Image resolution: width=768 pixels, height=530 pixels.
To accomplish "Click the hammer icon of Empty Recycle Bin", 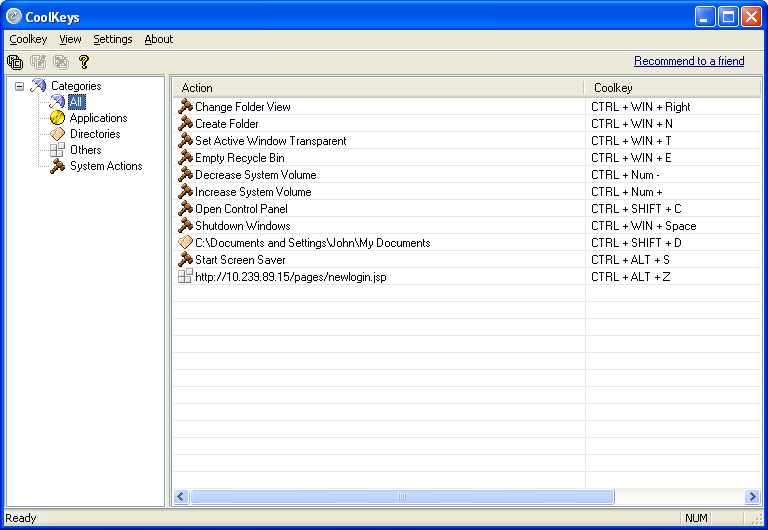I will pos(185,158).
